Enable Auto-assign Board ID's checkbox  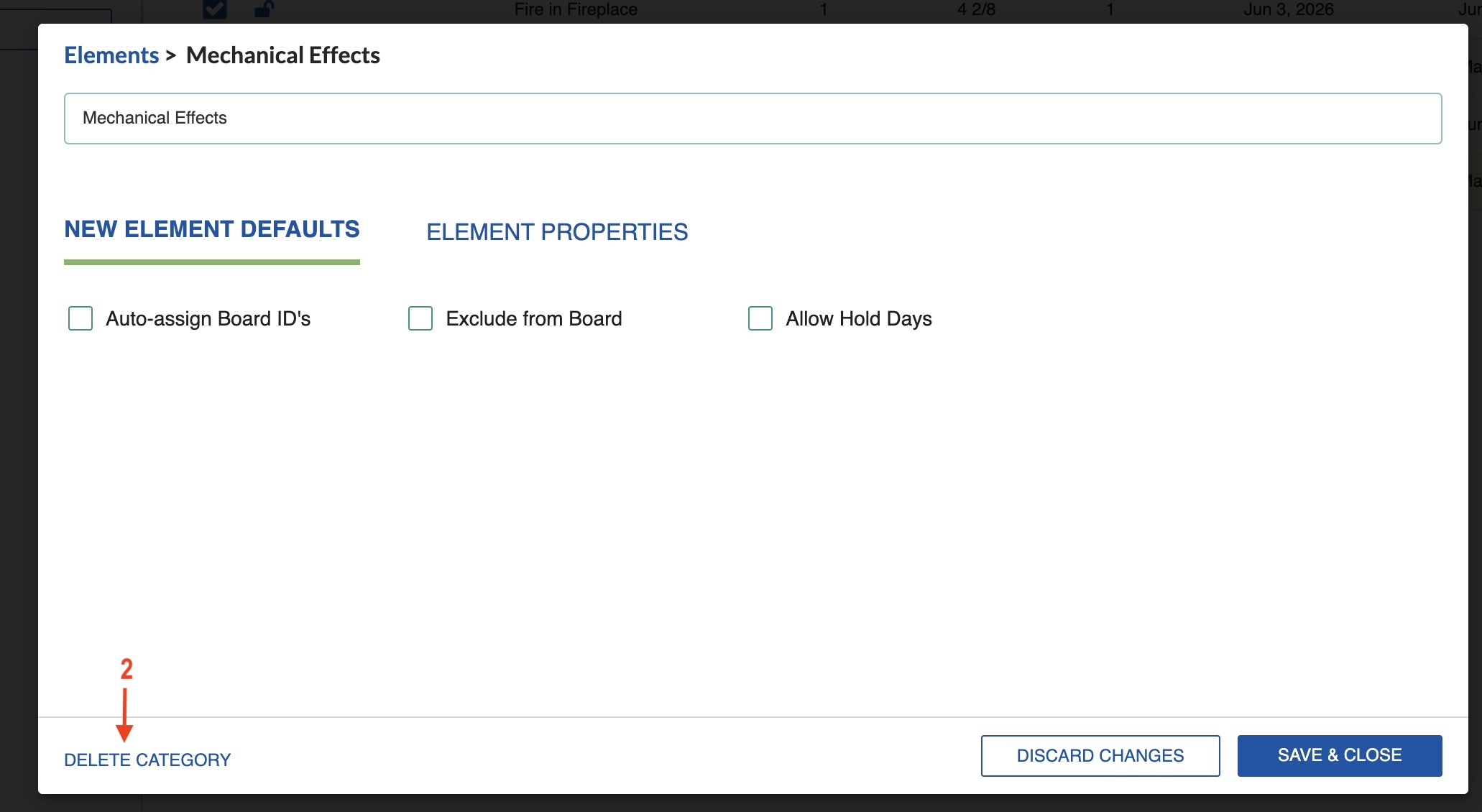tap(80, 318)
